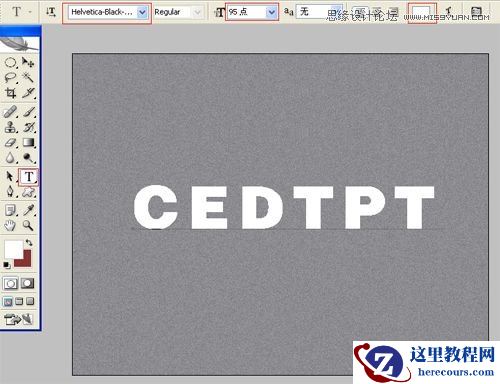Click the foreground color swatch
The width and height of the screenshot is (500, 384).
click(13, 249)
